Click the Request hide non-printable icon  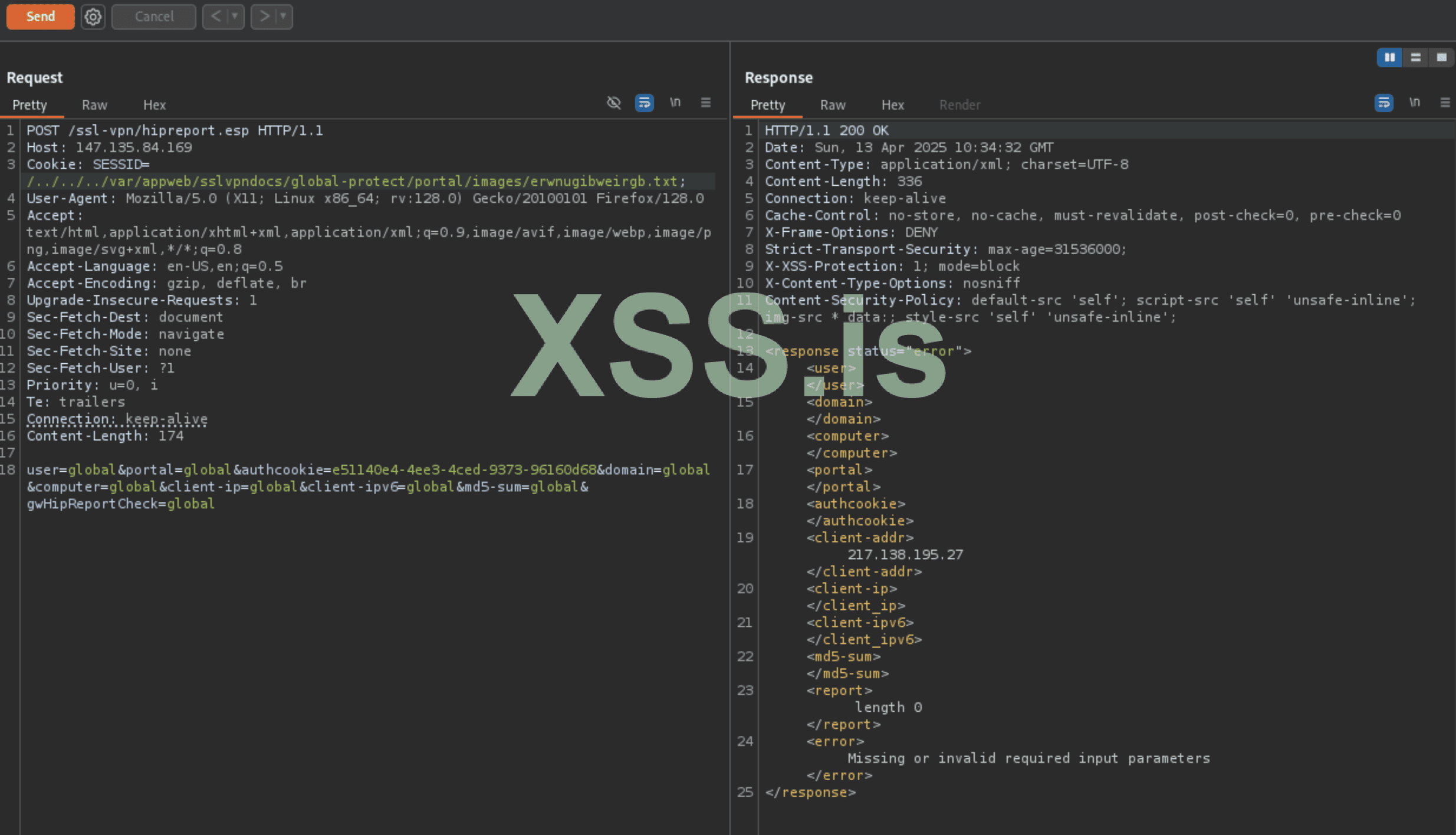pos(614,103)
